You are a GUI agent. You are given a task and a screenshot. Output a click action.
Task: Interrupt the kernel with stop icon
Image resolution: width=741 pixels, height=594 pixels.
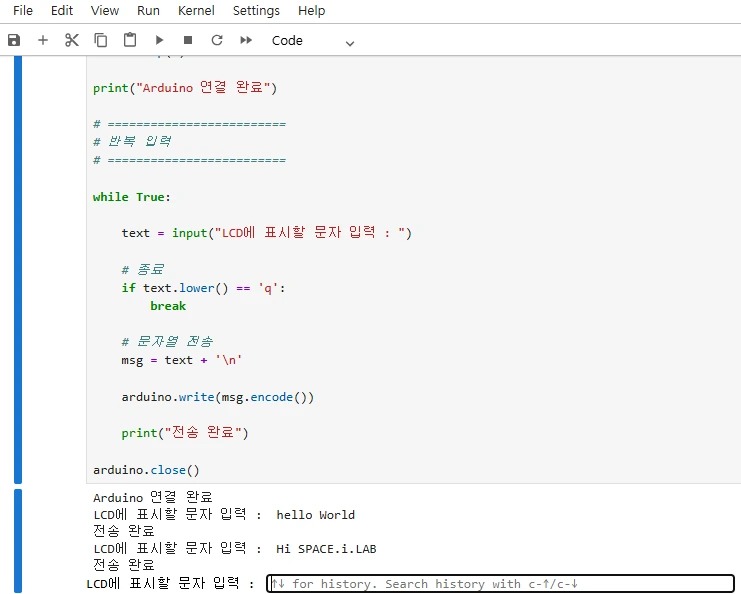(188, 40)
